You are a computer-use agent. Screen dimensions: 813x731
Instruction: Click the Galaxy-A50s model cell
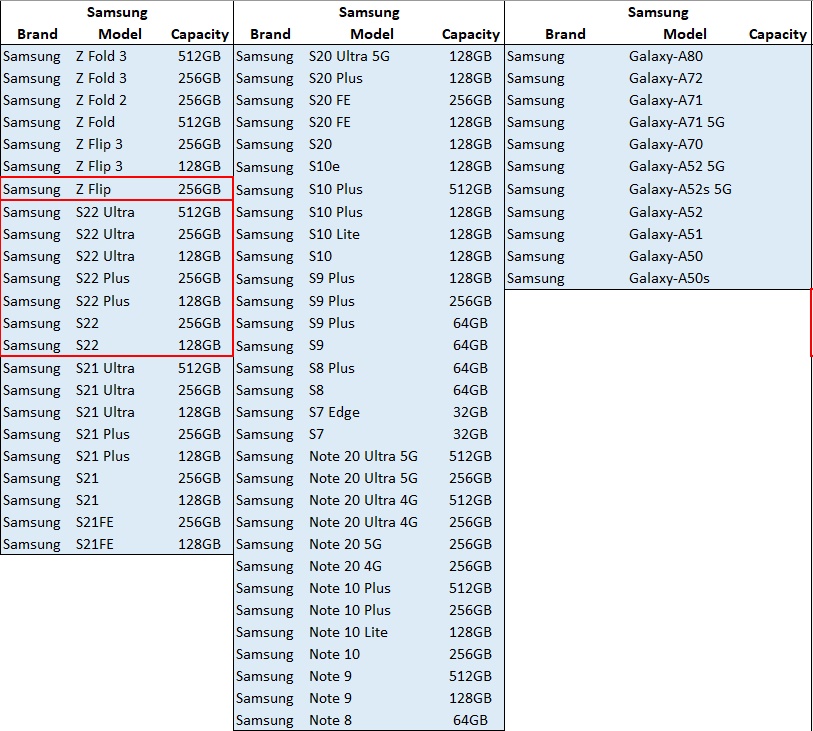pos(669,278)
